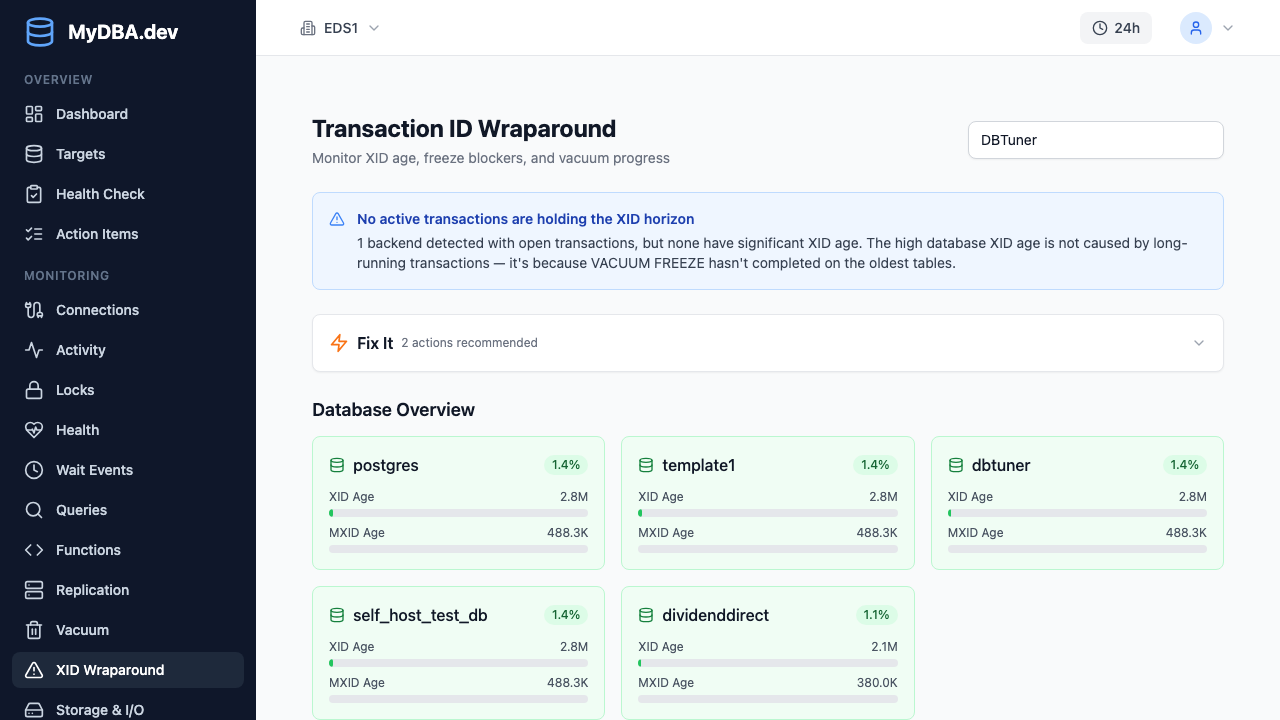1280x720 pixels.
Task: Click the Health heartbeat icon
Action: (34, 430)
